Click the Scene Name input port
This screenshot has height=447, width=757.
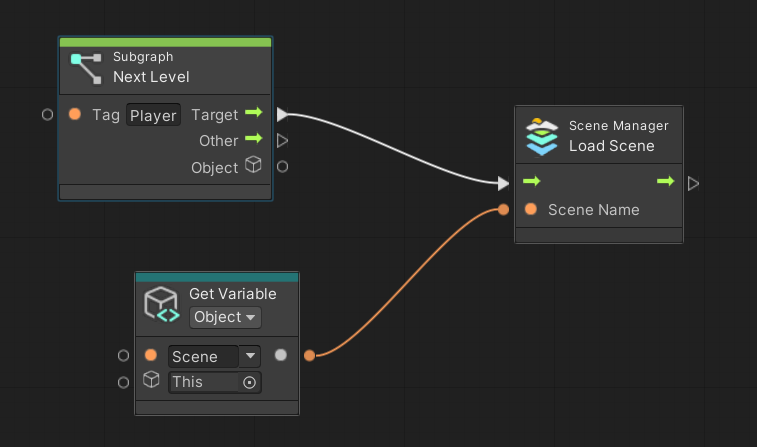pyautogui.click(x=504, y=210)
